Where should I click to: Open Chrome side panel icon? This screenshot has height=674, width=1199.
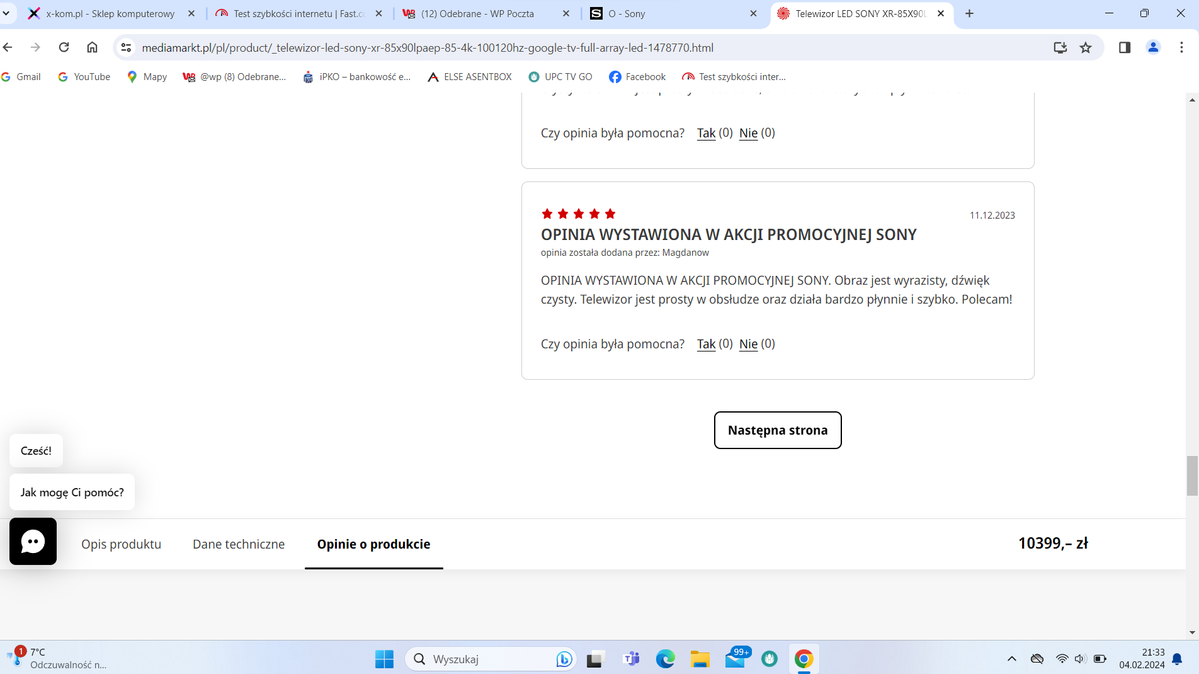(x=1124, y=48)
